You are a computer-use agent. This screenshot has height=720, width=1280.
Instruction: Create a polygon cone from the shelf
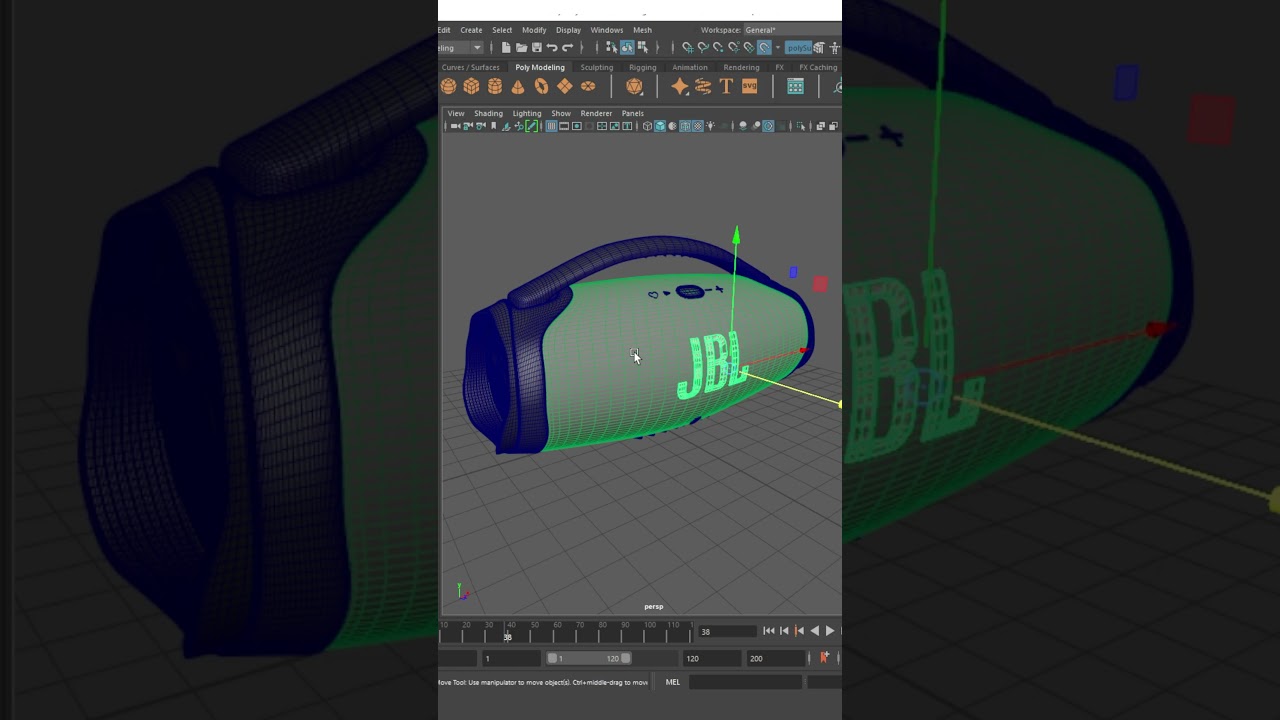(518, 87)
